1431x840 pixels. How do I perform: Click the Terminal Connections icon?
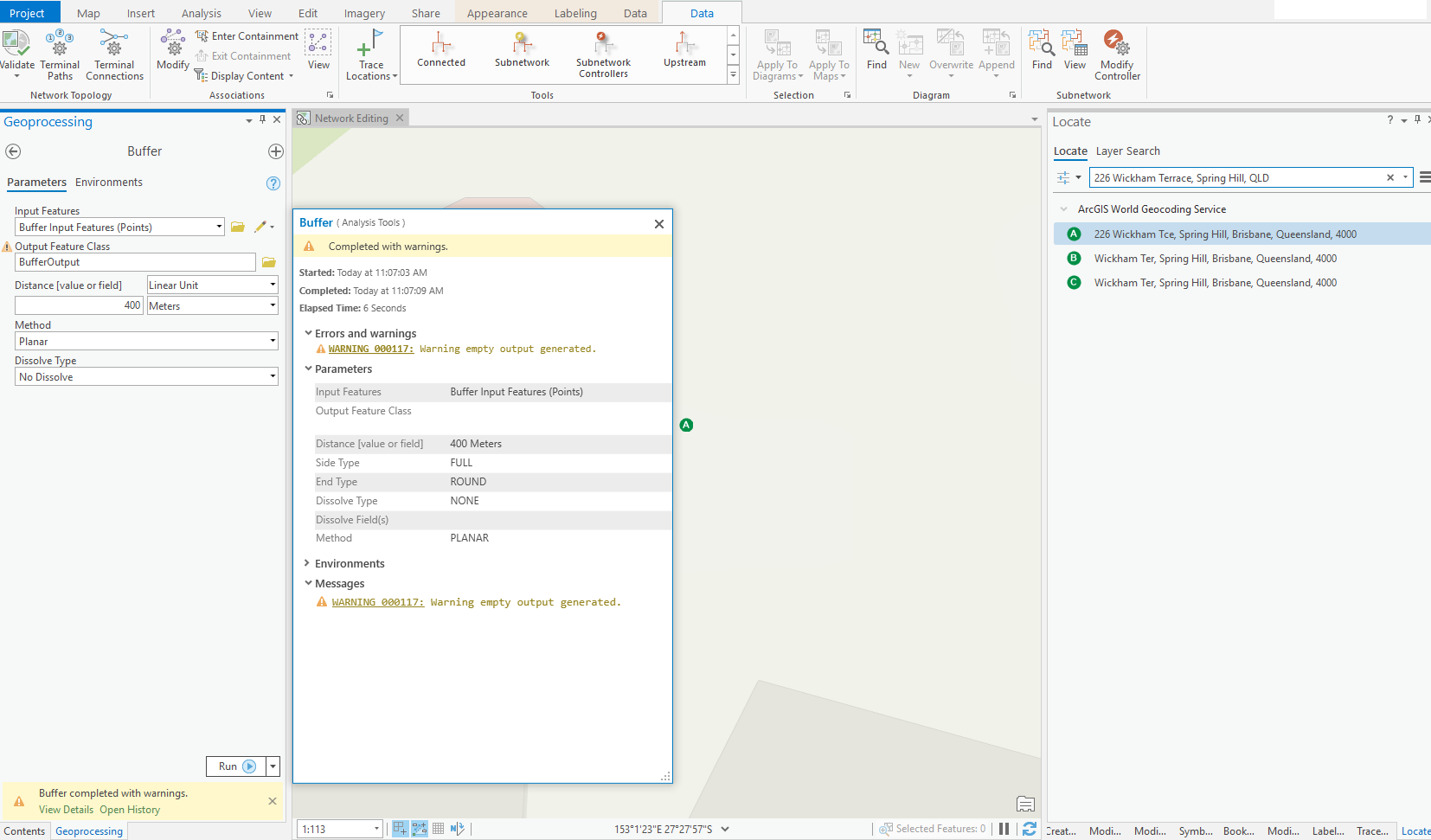pos(114,43)
